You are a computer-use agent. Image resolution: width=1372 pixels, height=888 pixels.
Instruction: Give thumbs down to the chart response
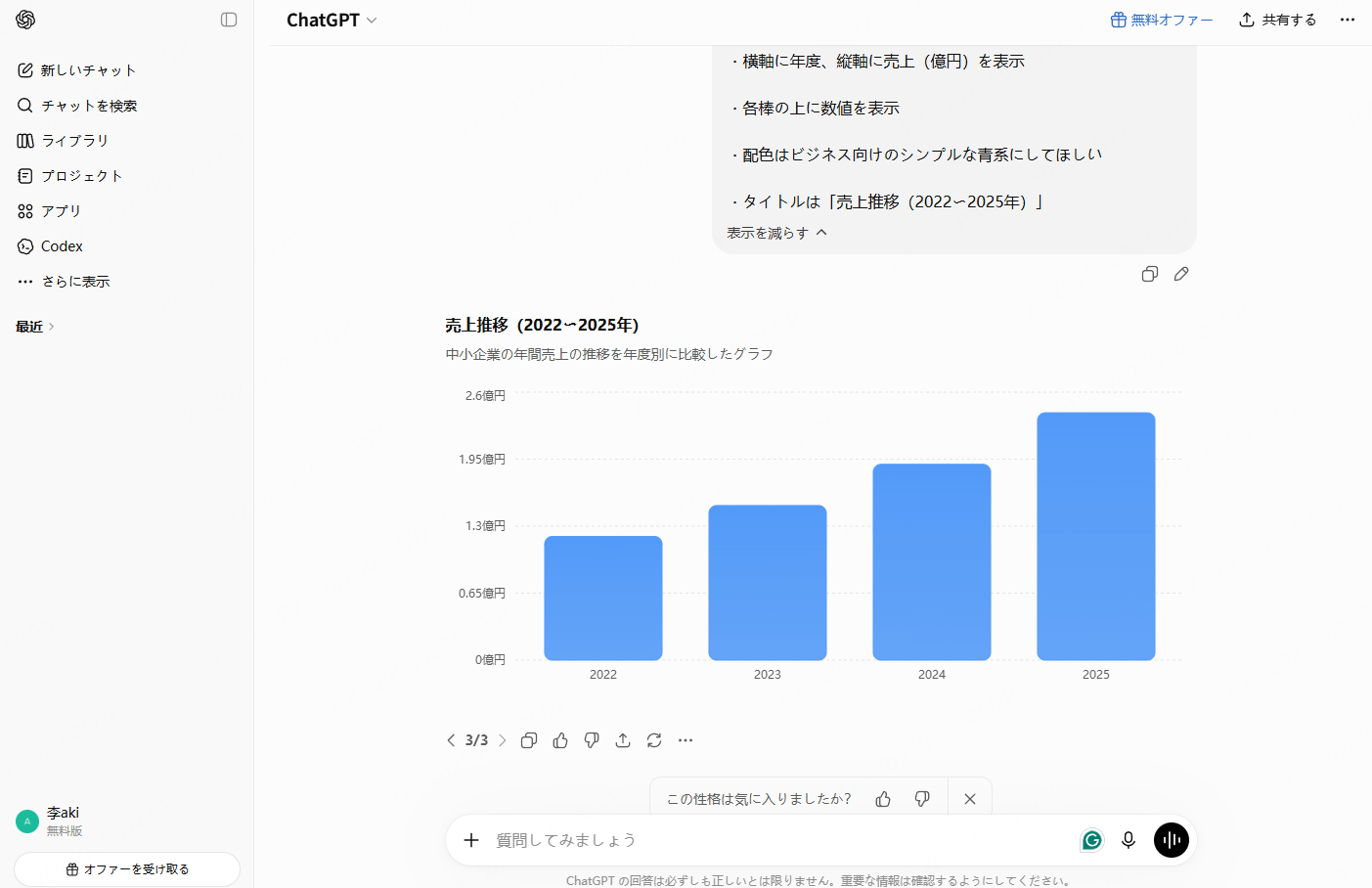pyautogui.click(x=592, y=740)
